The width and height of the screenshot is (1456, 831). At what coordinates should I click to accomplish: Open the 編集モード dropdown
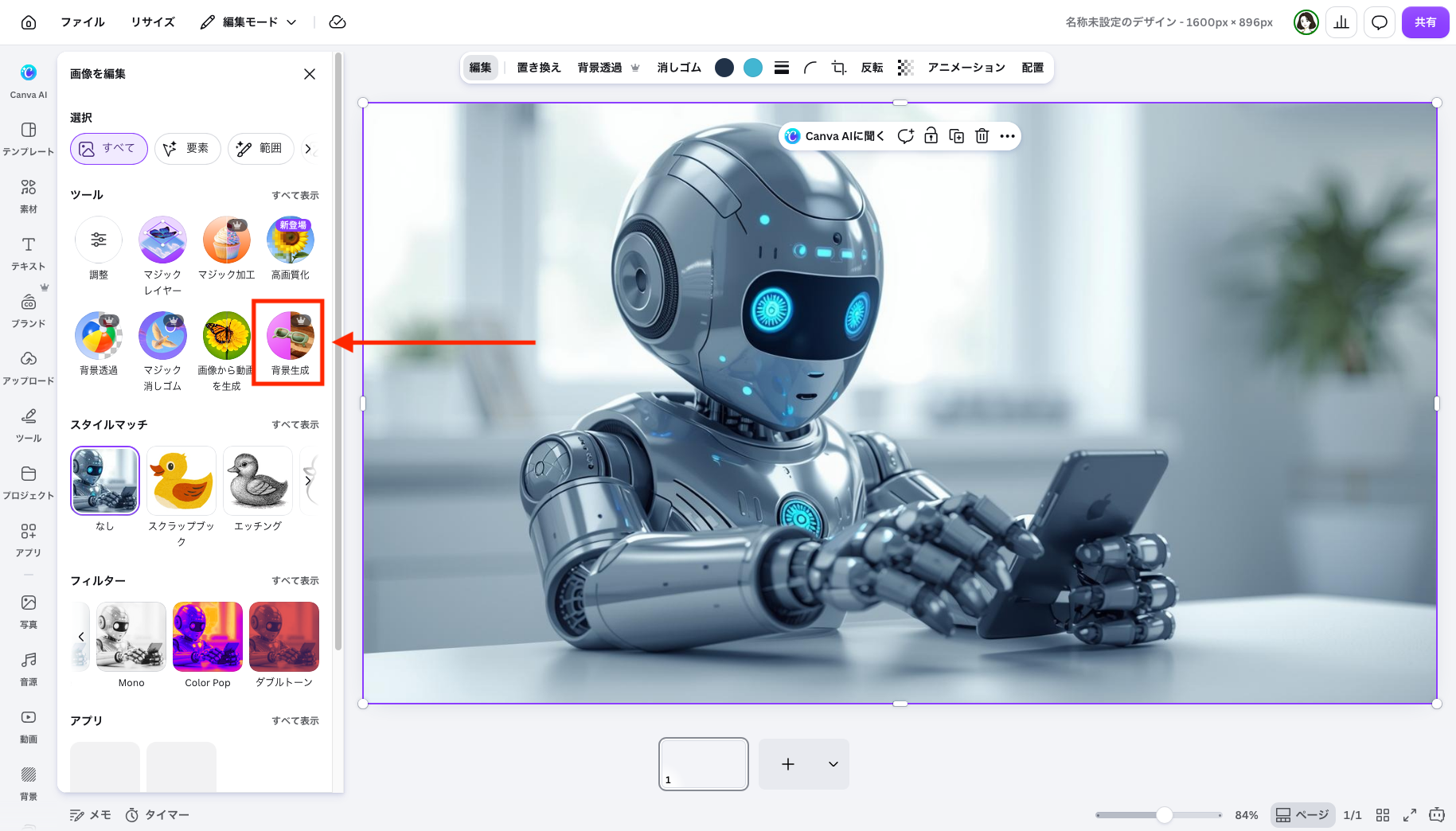click(x=248, y=22)
